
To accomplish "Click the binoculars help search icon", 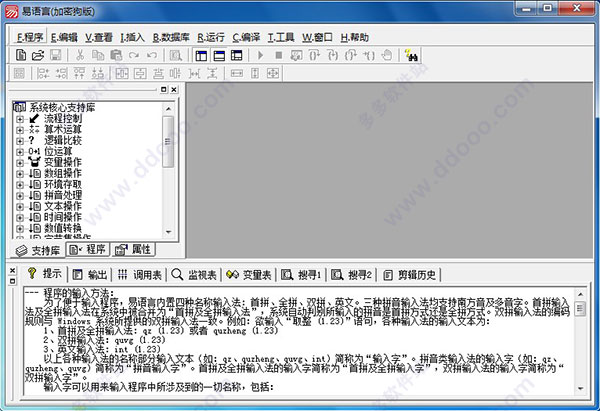I will [x=411, y=55].
